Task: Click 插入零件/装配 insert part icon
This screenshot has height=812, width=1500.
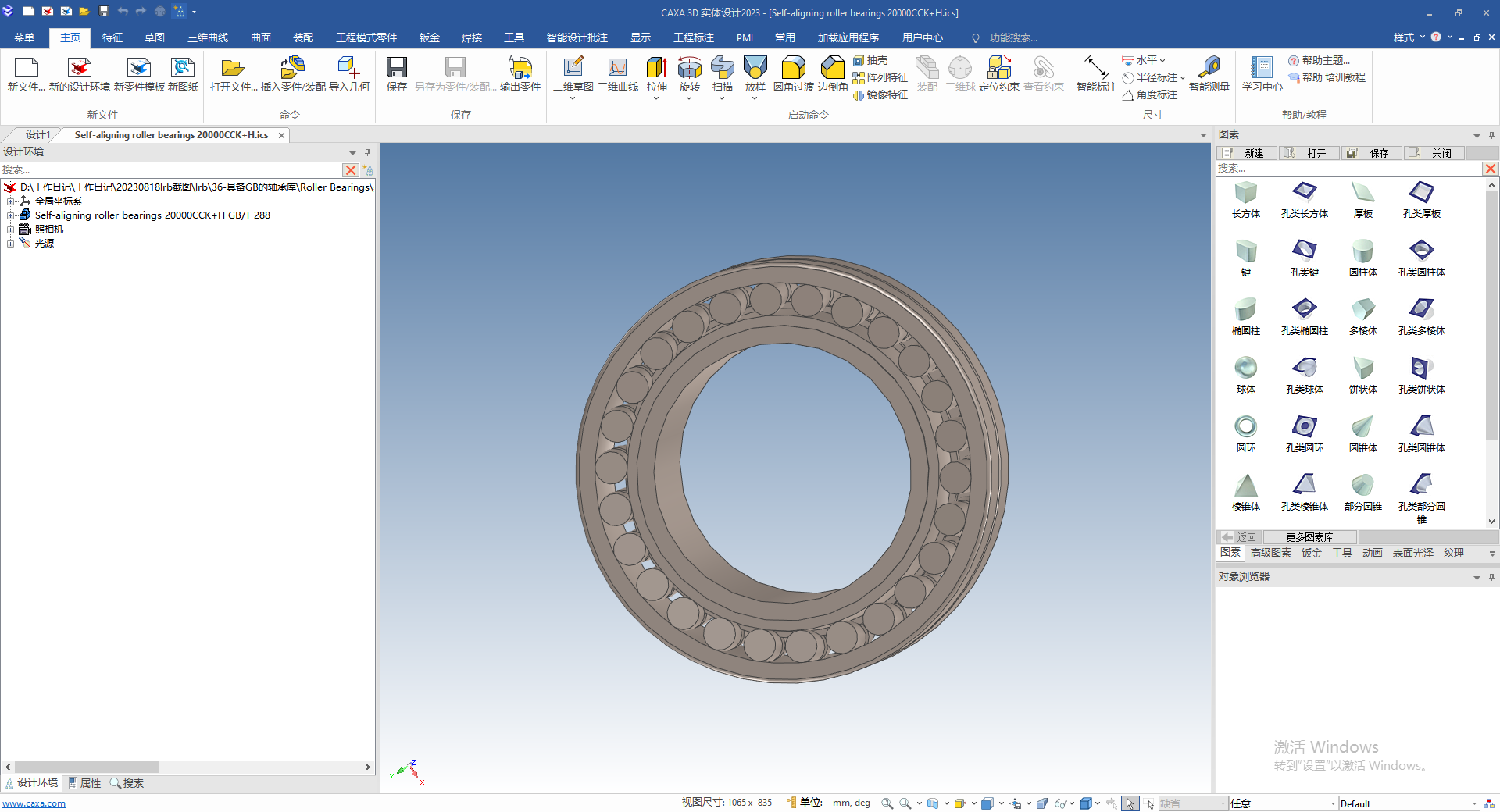Action: click(x=293, y=74)
